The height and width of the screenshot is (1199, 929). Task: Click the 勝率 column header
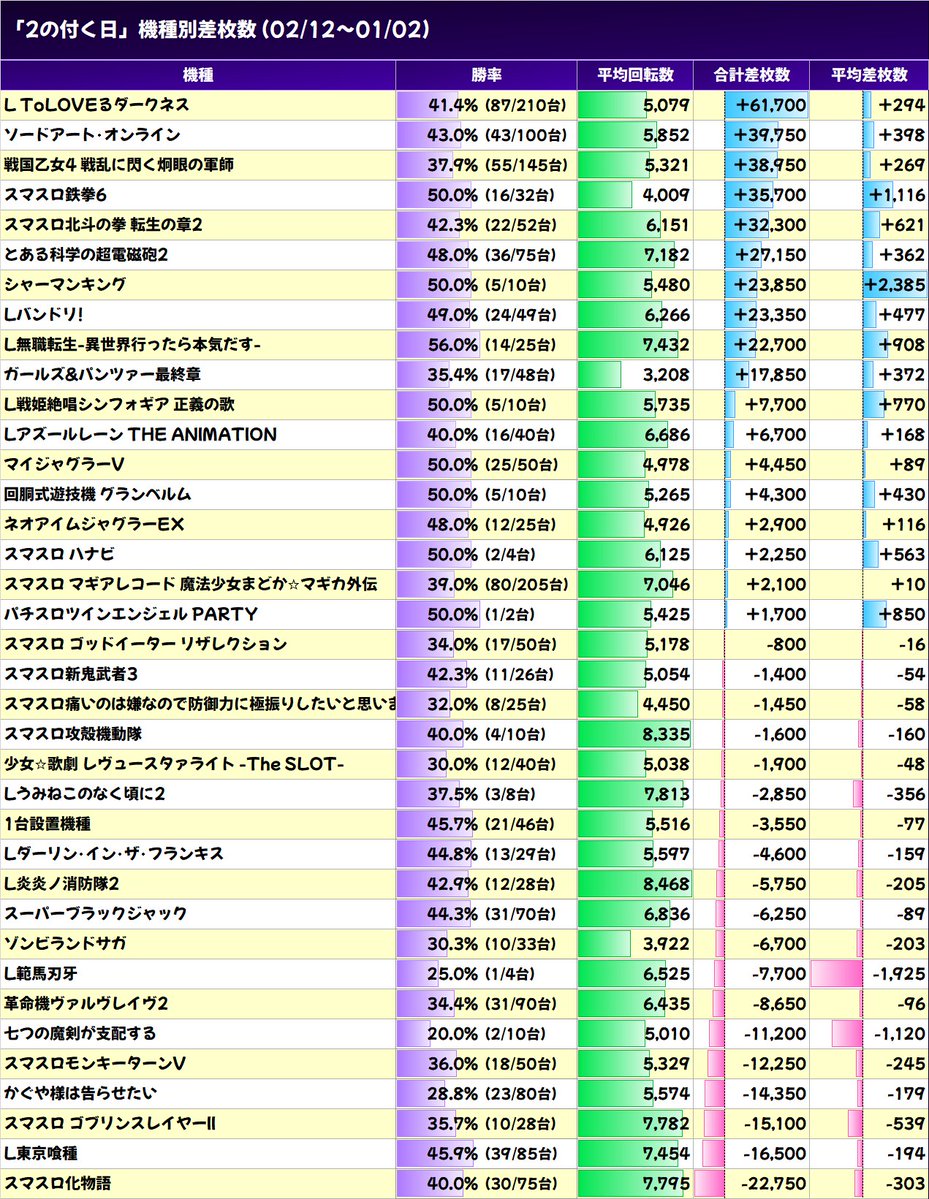pyautogui.click(x=486, y=75)
